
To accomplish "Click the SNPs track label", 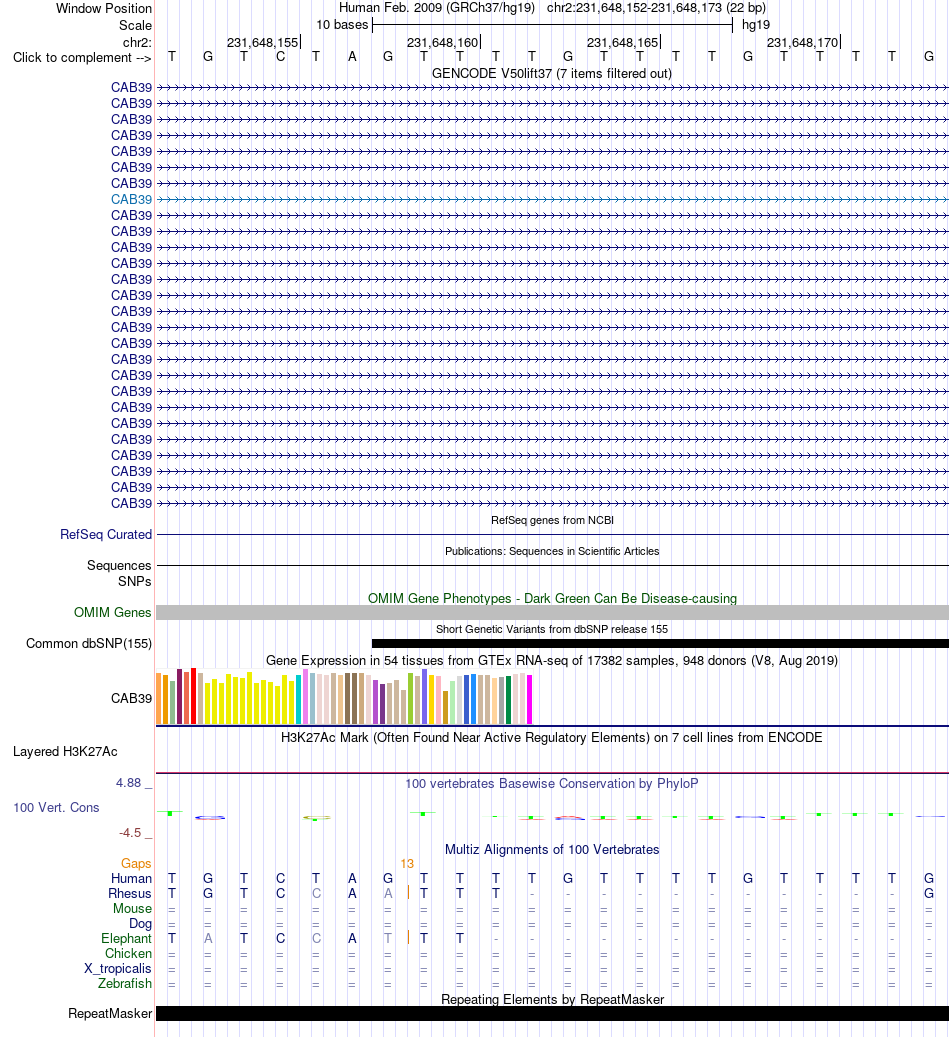I will (x=134, y=581).
